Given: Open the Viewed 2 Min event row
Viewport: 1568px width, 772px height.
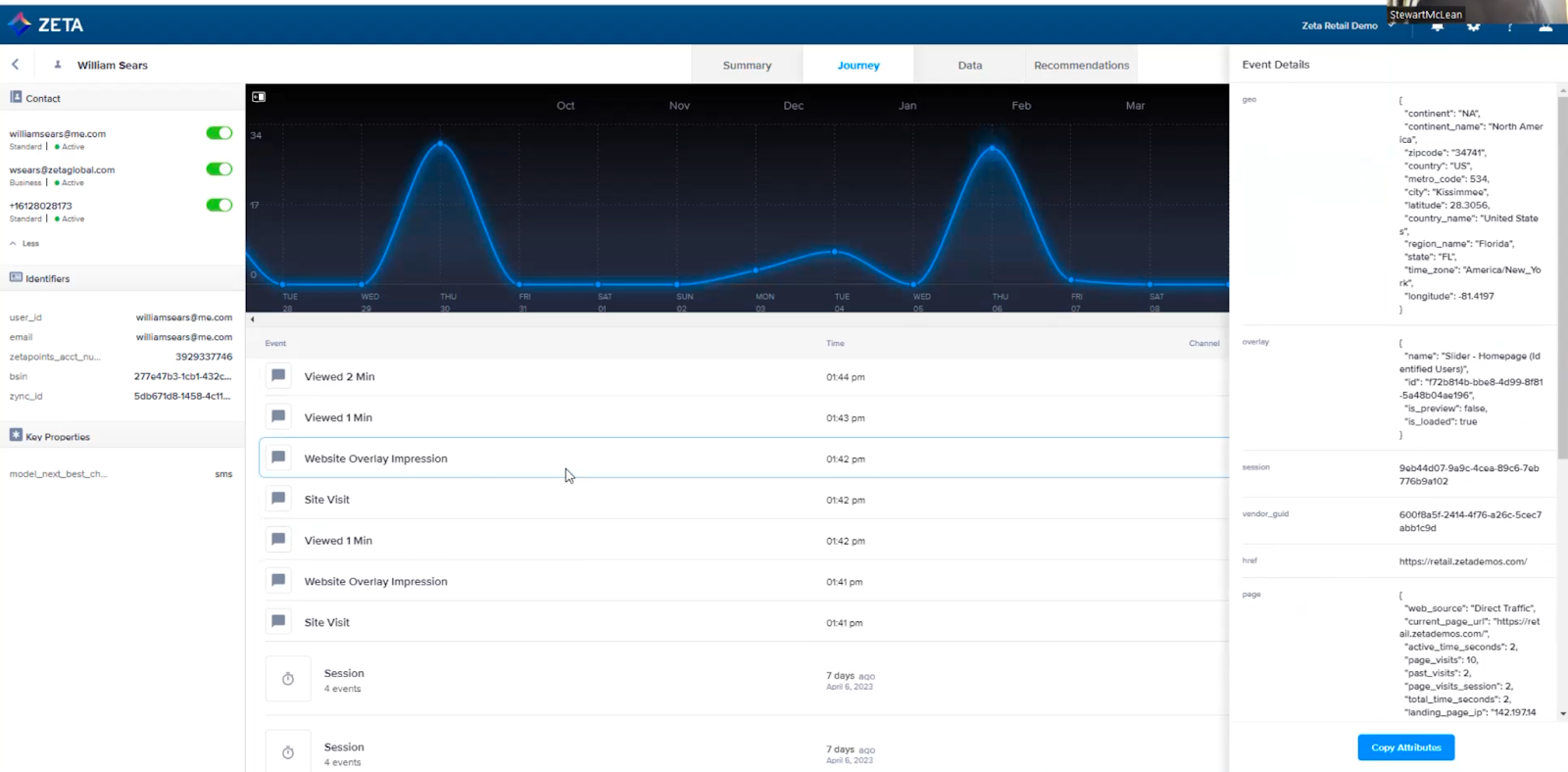Looking at the screenshot, I should 745,376.
